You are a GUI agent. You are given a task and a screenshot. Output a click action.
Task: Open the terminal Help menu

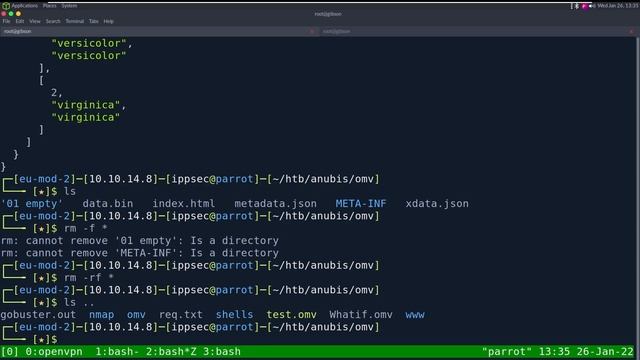click(108, 21)
